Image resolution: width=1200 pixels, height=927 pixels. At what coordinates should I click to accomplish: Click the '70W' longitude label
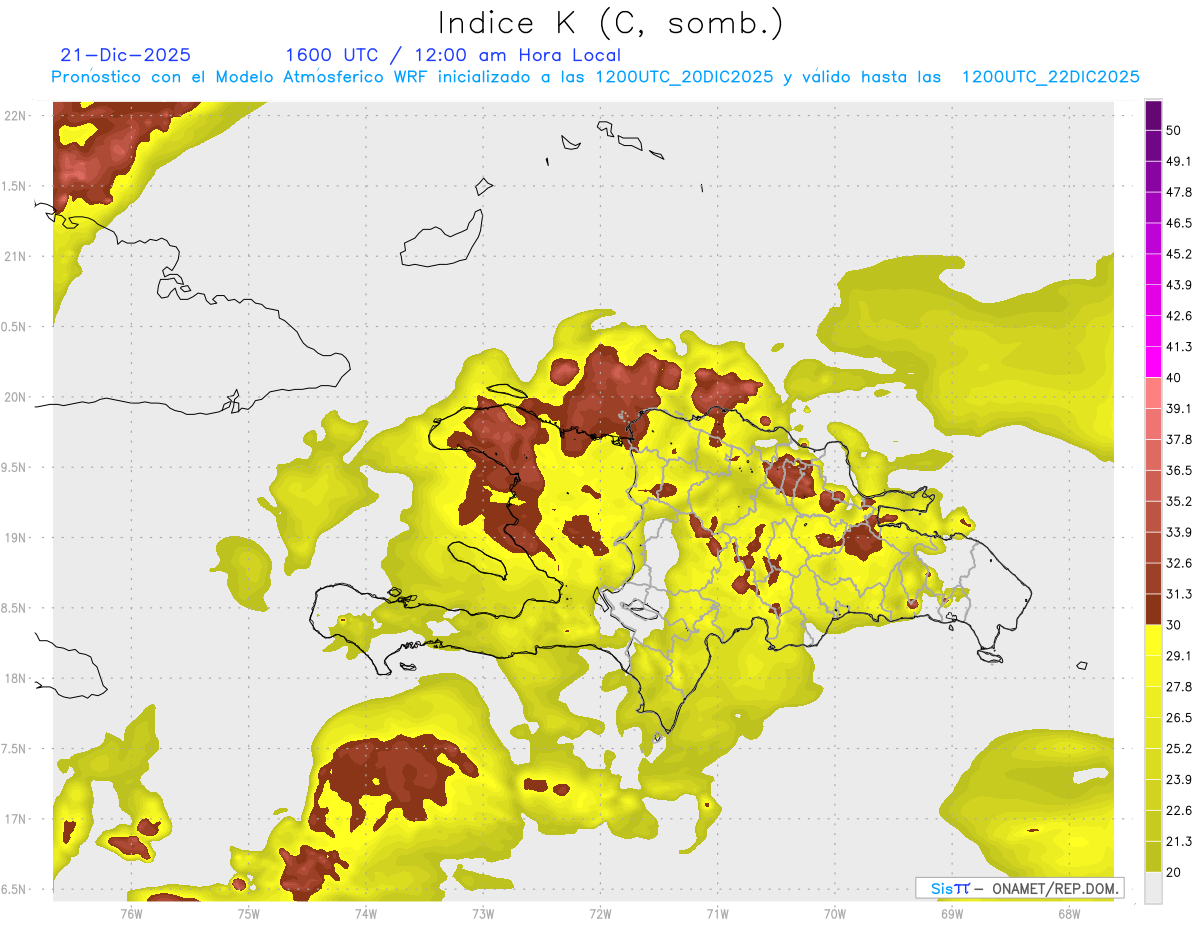coord(835,914)
